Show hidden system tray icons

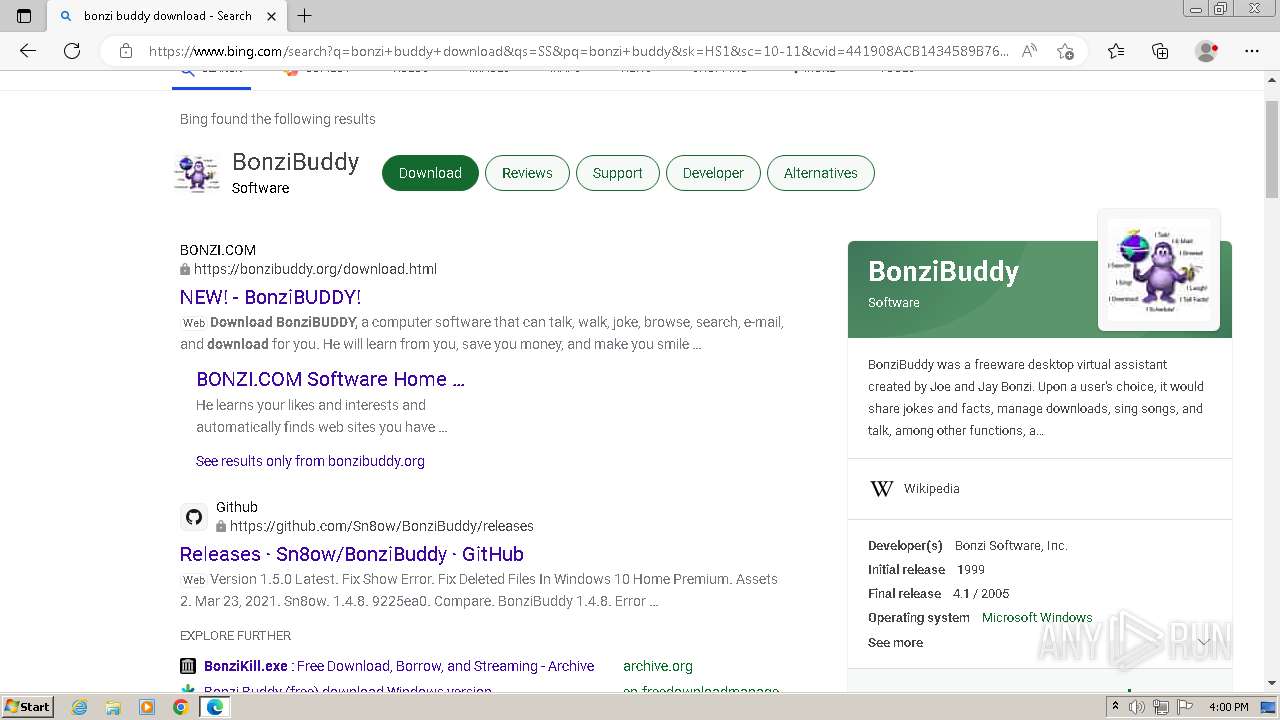[x=1116, y=707]
